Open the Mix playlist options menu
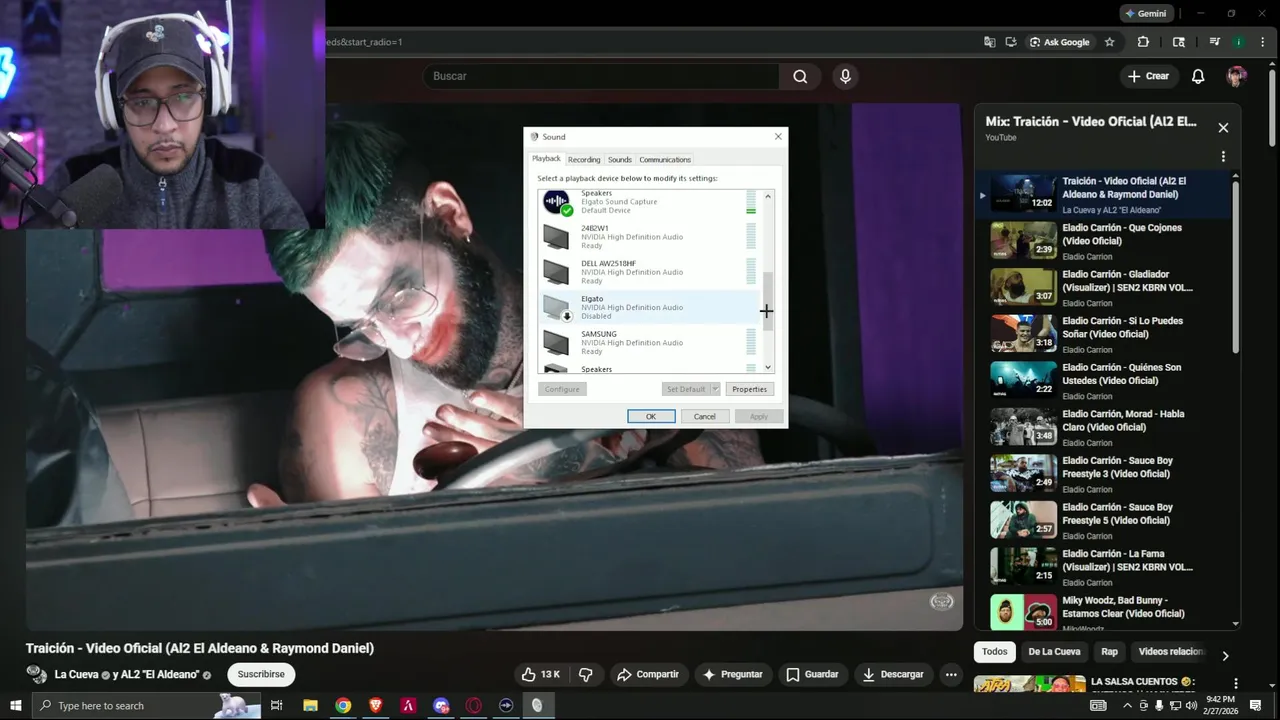The image size is (1280, 720). [1223, 157]
